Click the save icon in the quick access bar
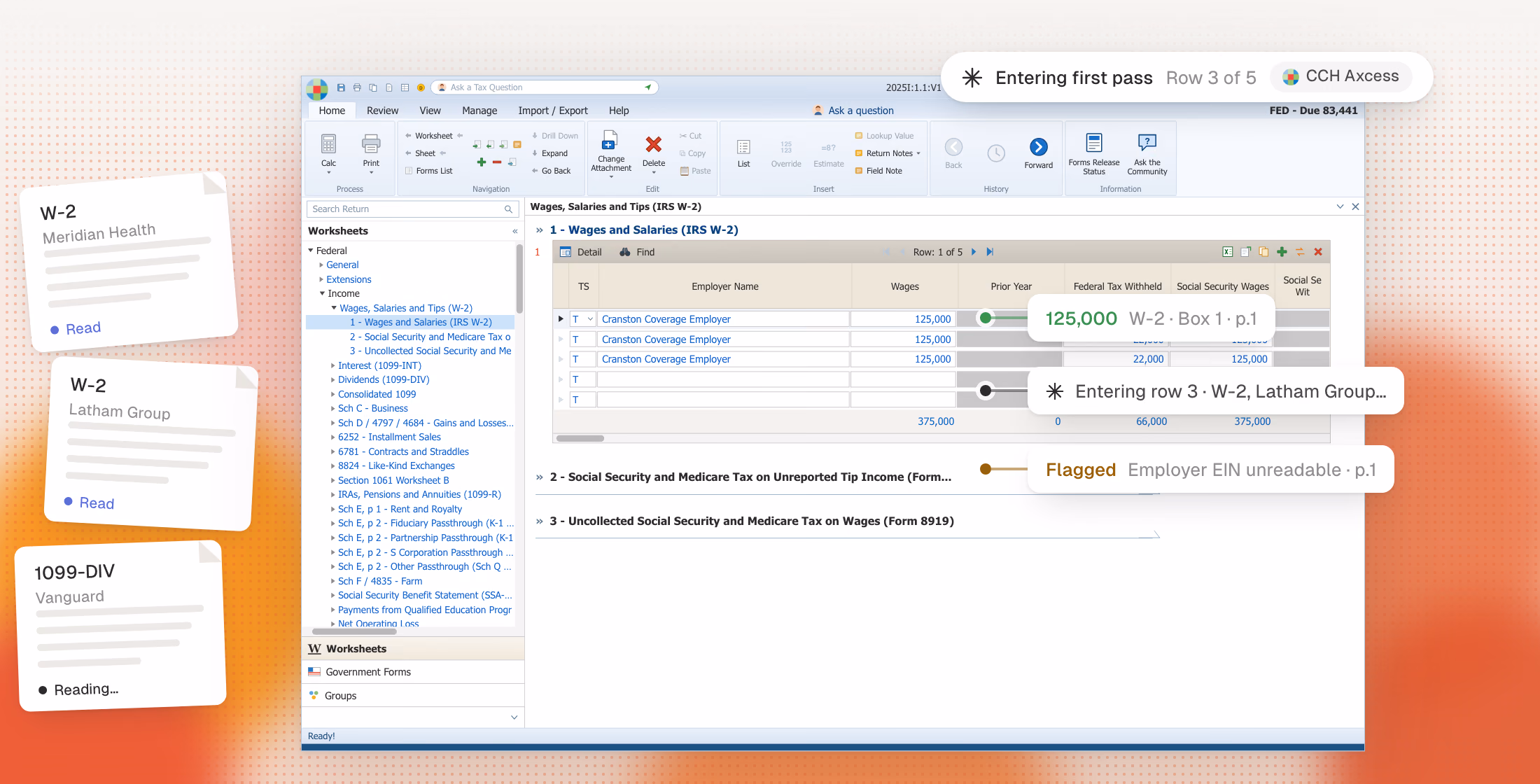The image size is (1540, 784). [x=341, y=87]
